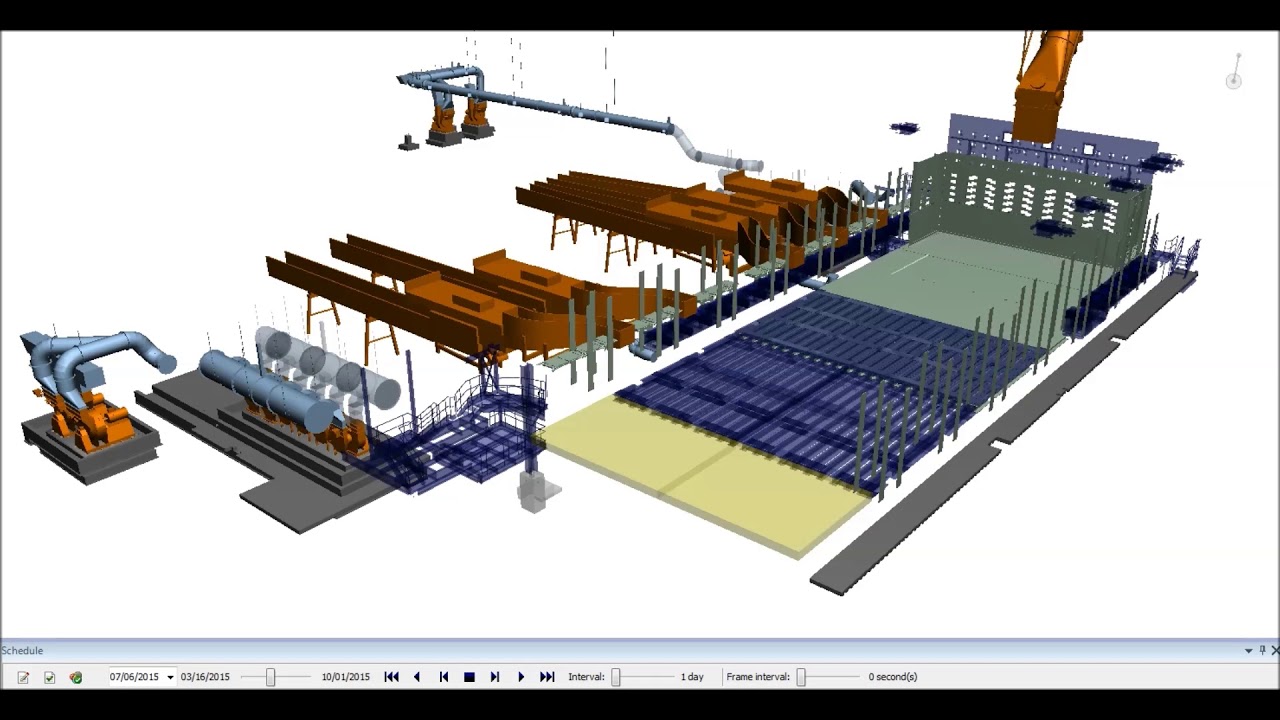Viewport: 1280px width, 720px height.
Task: Toggle the Schedule panel pin
Action: [1262, 651]
